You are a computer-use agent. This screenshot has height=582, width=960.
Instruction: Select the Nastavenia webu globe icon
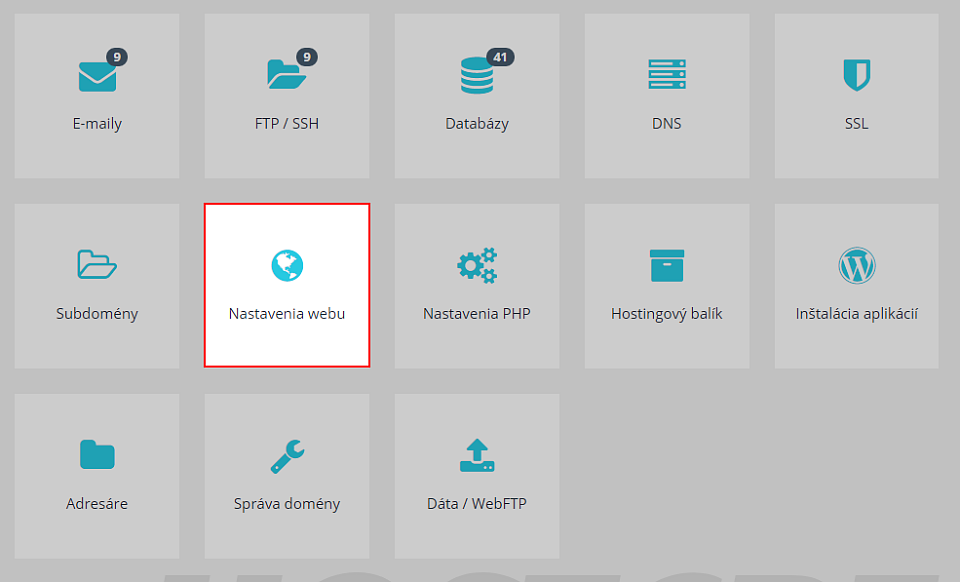[x=287, y=266]
